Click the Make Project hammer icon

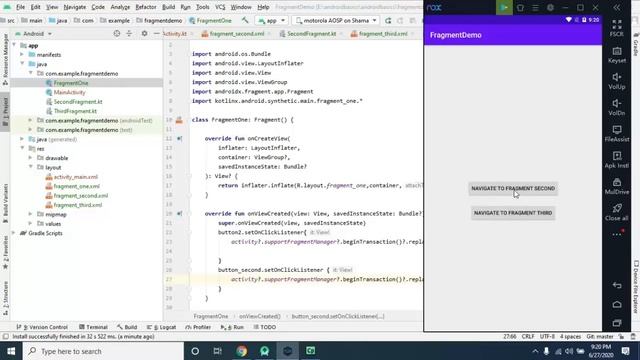point(245,20)
